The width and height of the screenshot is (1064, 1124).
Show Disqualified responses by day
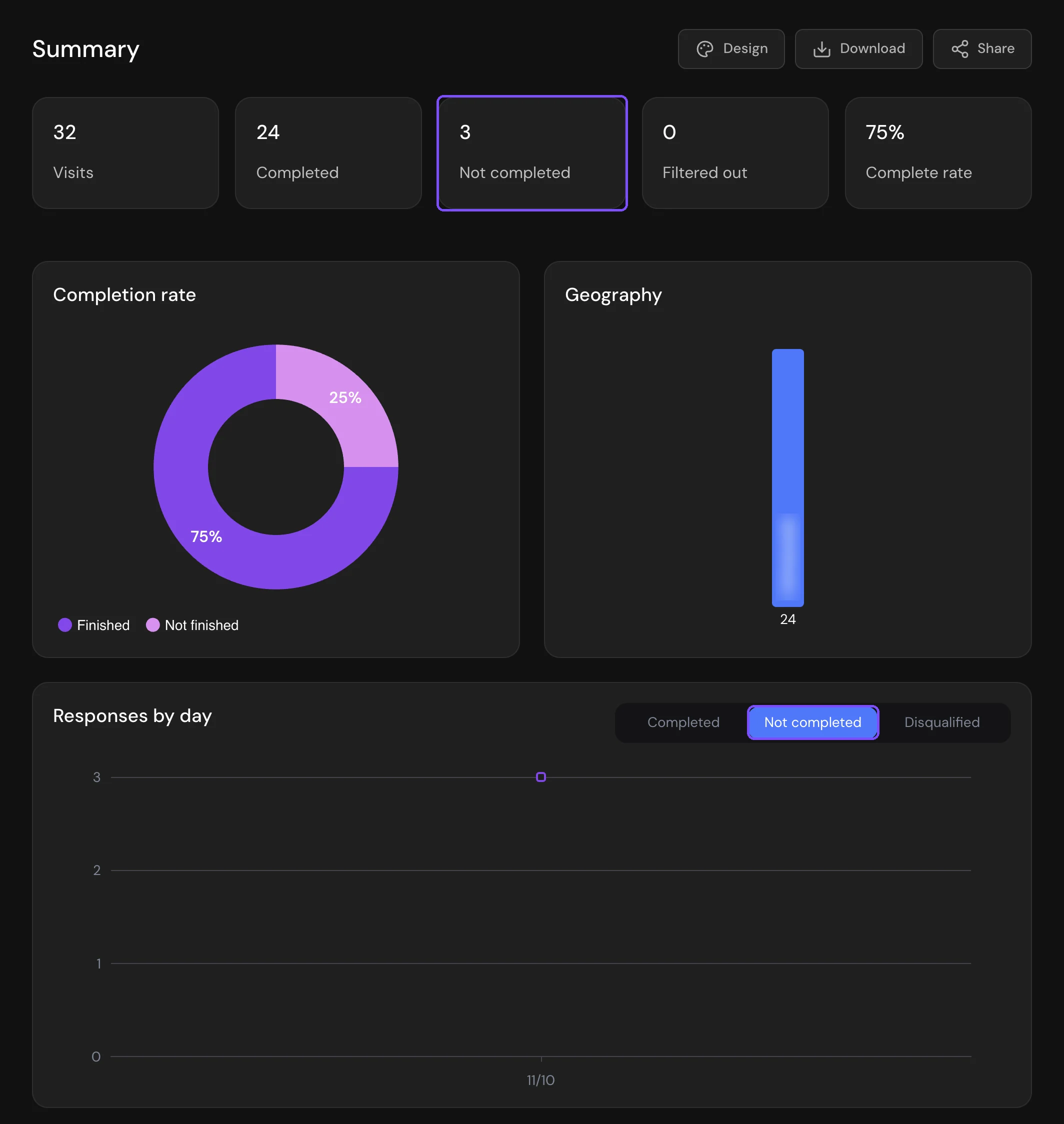941,722
